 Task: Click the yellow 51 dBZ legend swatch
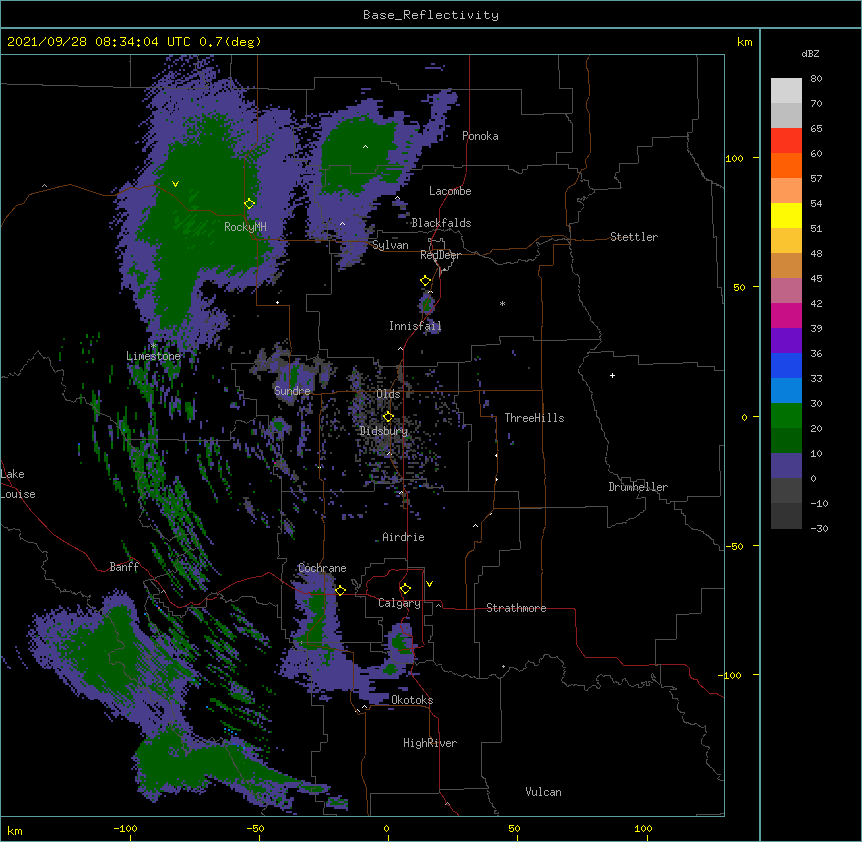(x=786, y=215)
